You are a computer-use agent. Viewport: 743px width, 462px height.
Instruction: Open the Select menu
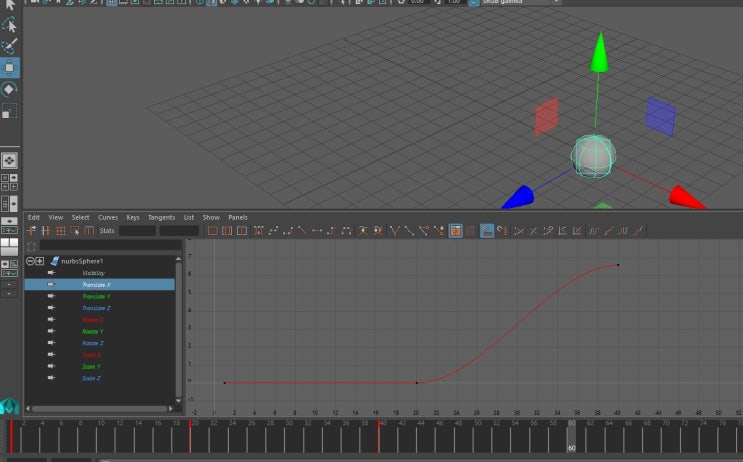click(x=80, y=217)
